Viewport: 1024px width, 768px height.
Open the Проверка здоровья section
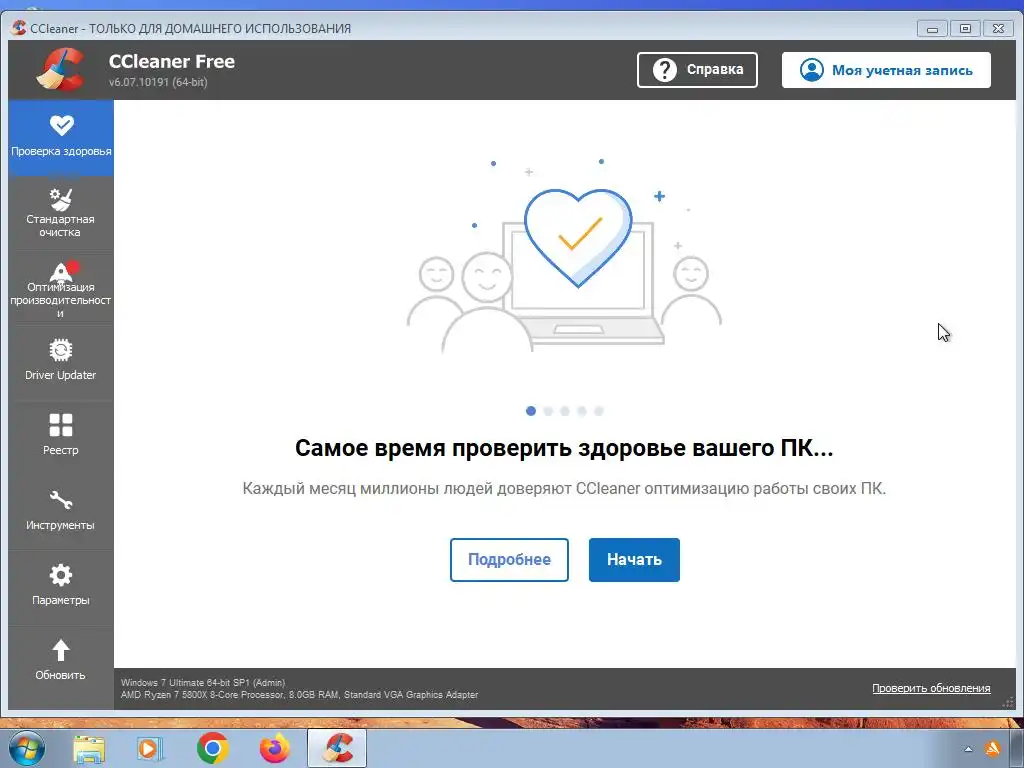pos(61,138)
